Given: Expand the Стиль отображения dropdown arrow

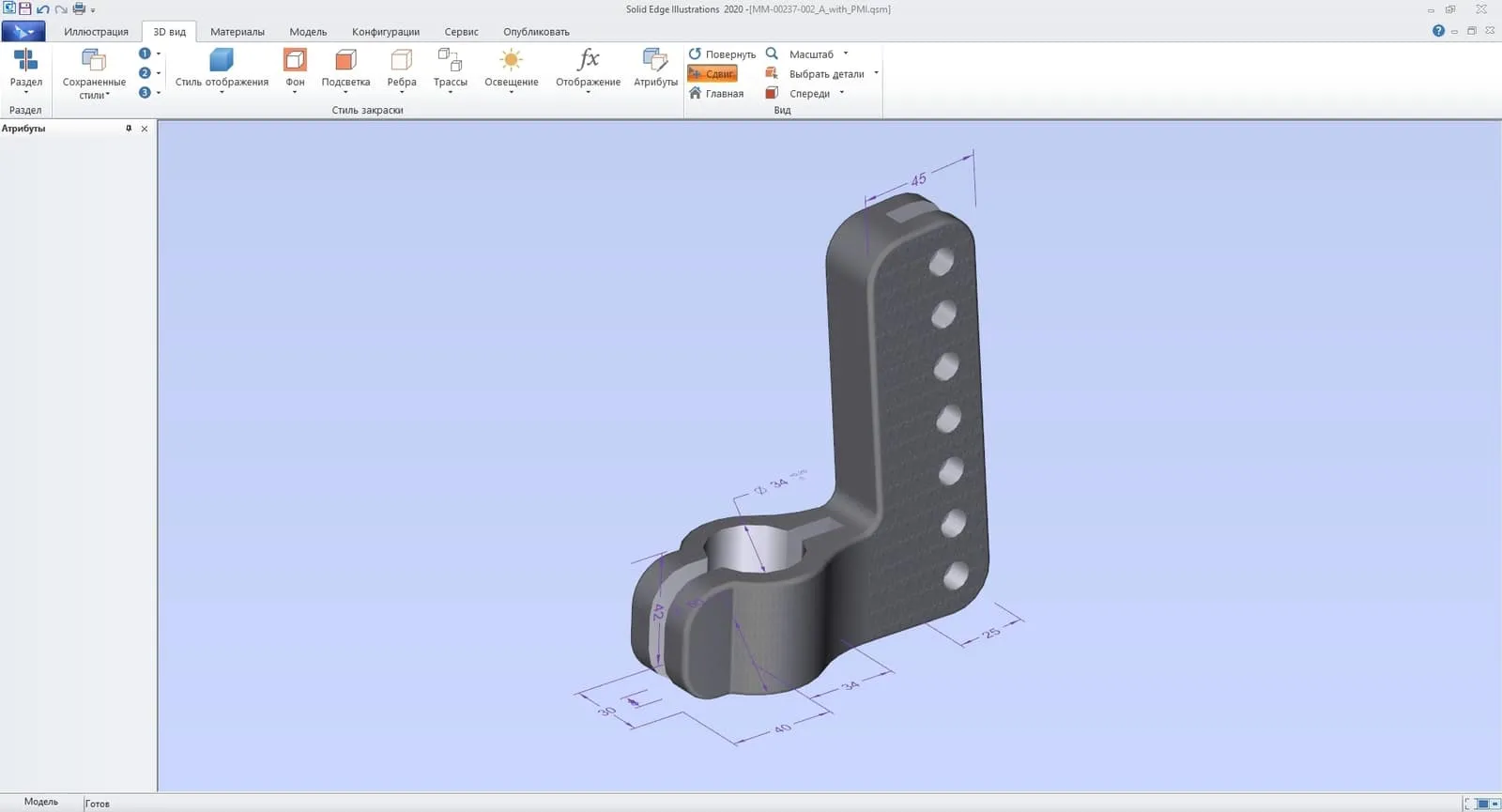Looking at the screenshot, I should pyautogui.click(x=222, y=92).
